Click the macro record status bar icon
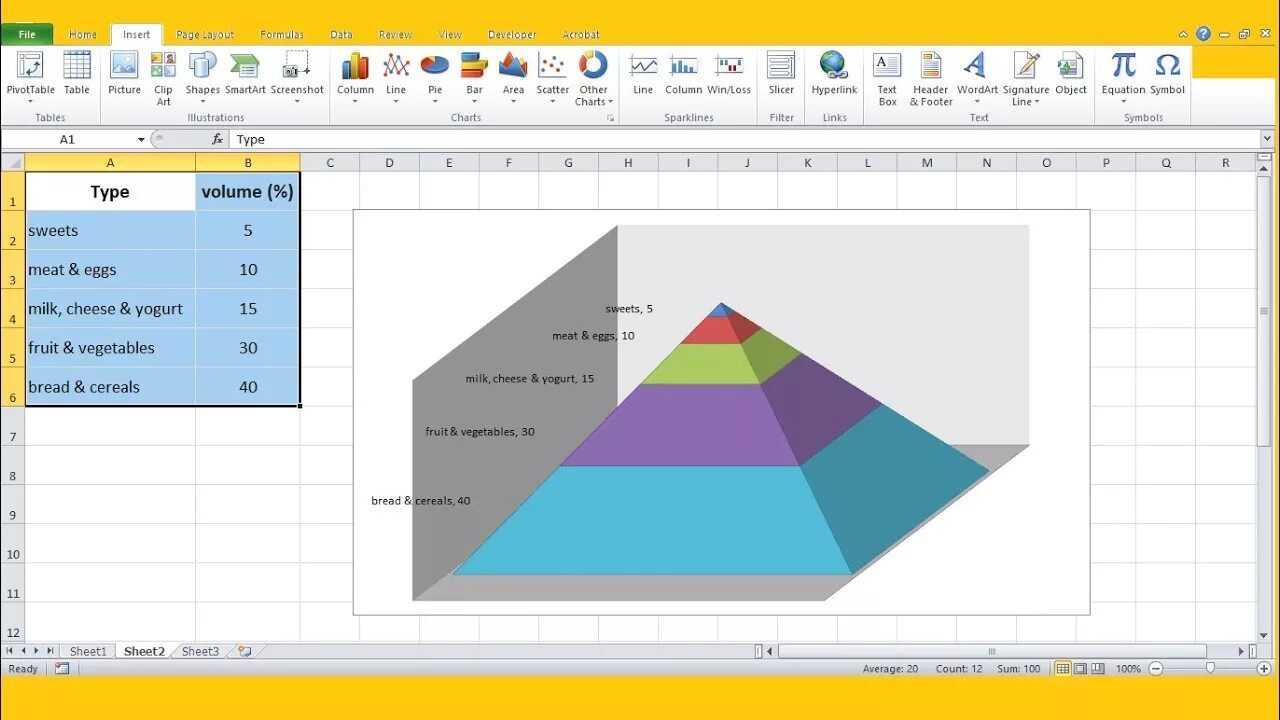Viewport: 1280px width, 720px height. (62, 668)
